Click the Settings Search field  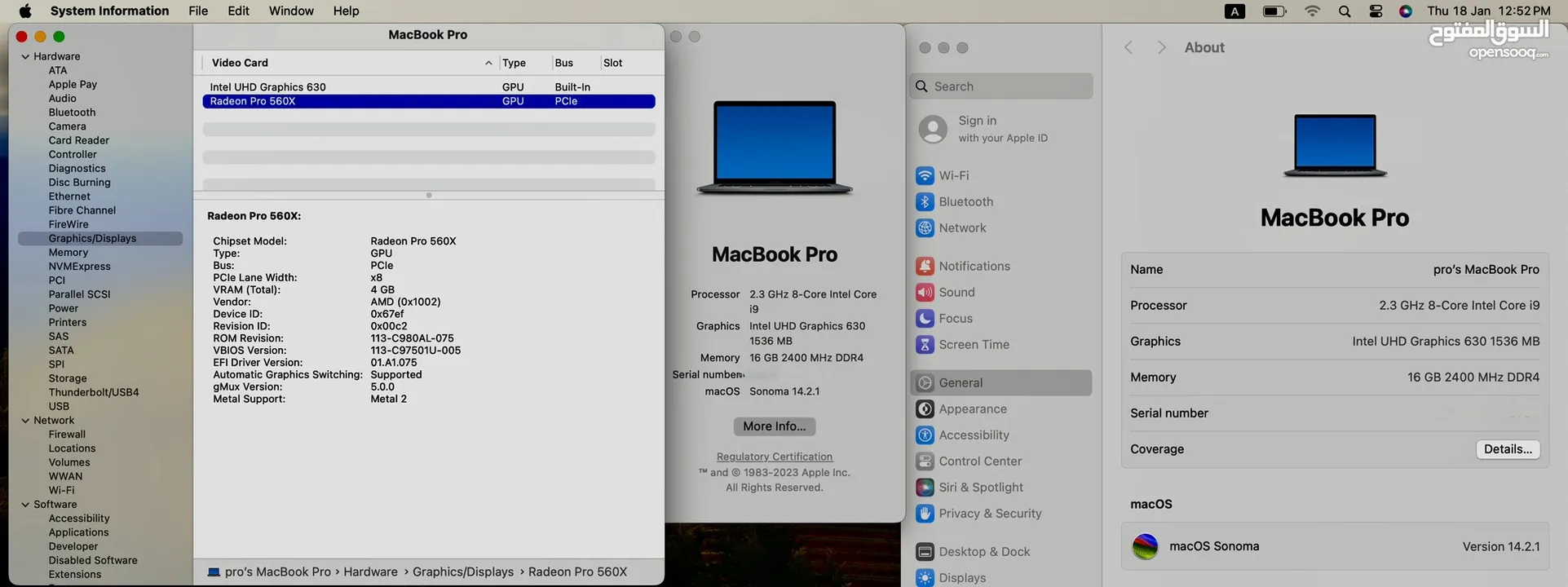(1001, 86)
